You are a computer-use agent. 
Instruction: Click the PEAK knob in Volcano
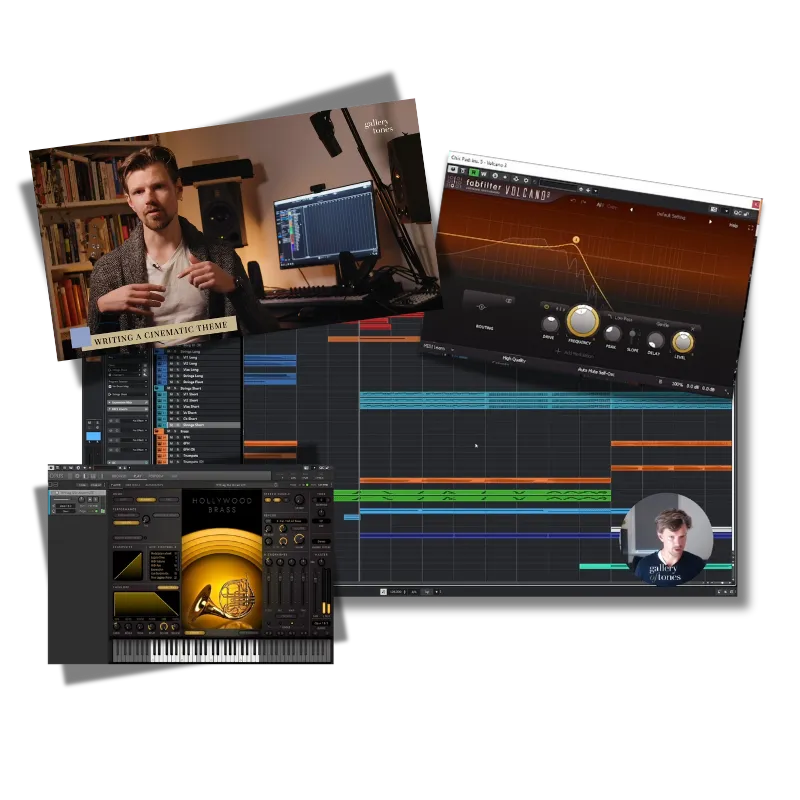click(612, 333)
